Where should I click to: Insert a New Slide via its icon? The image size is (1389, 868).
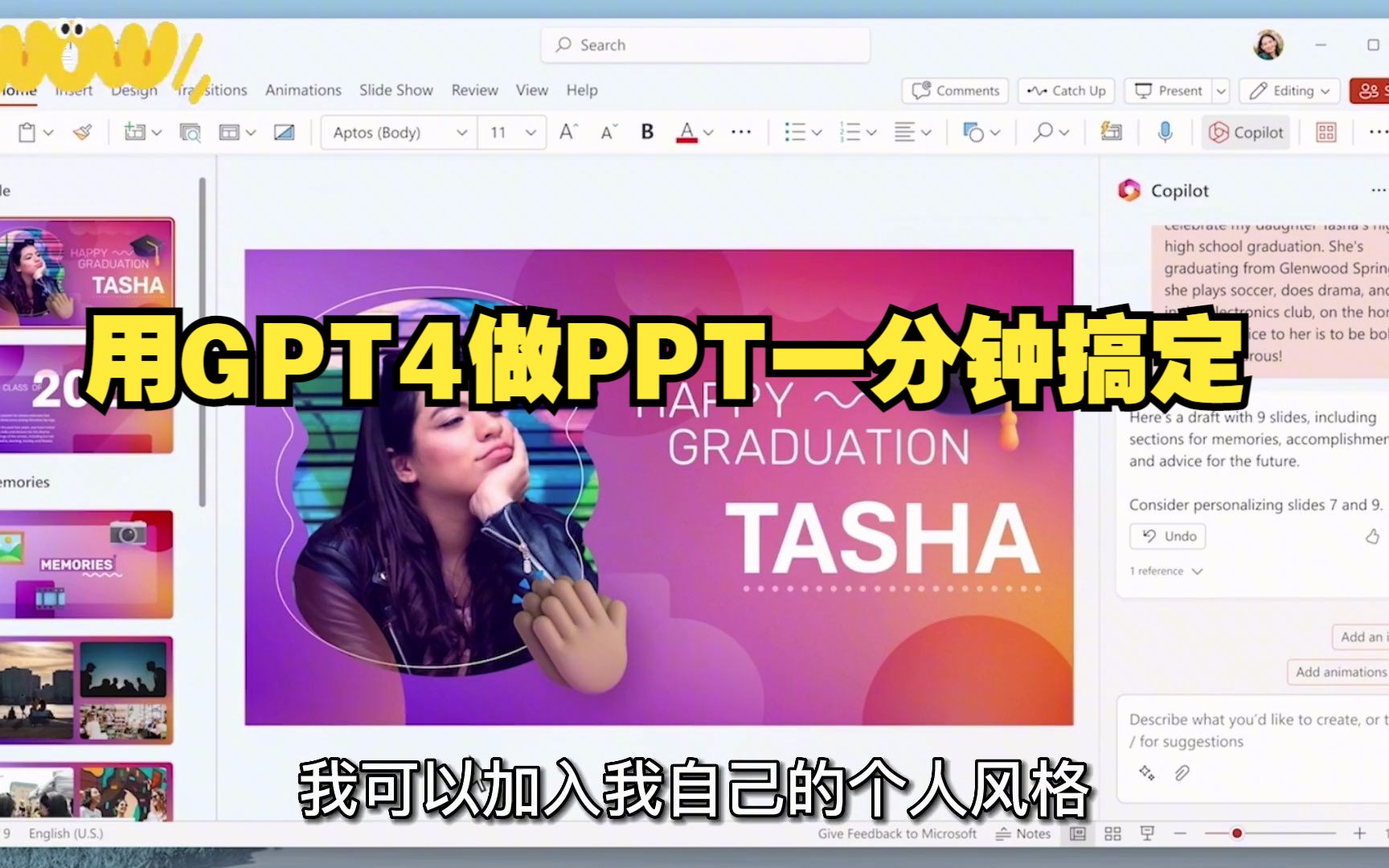coord(135,132)
